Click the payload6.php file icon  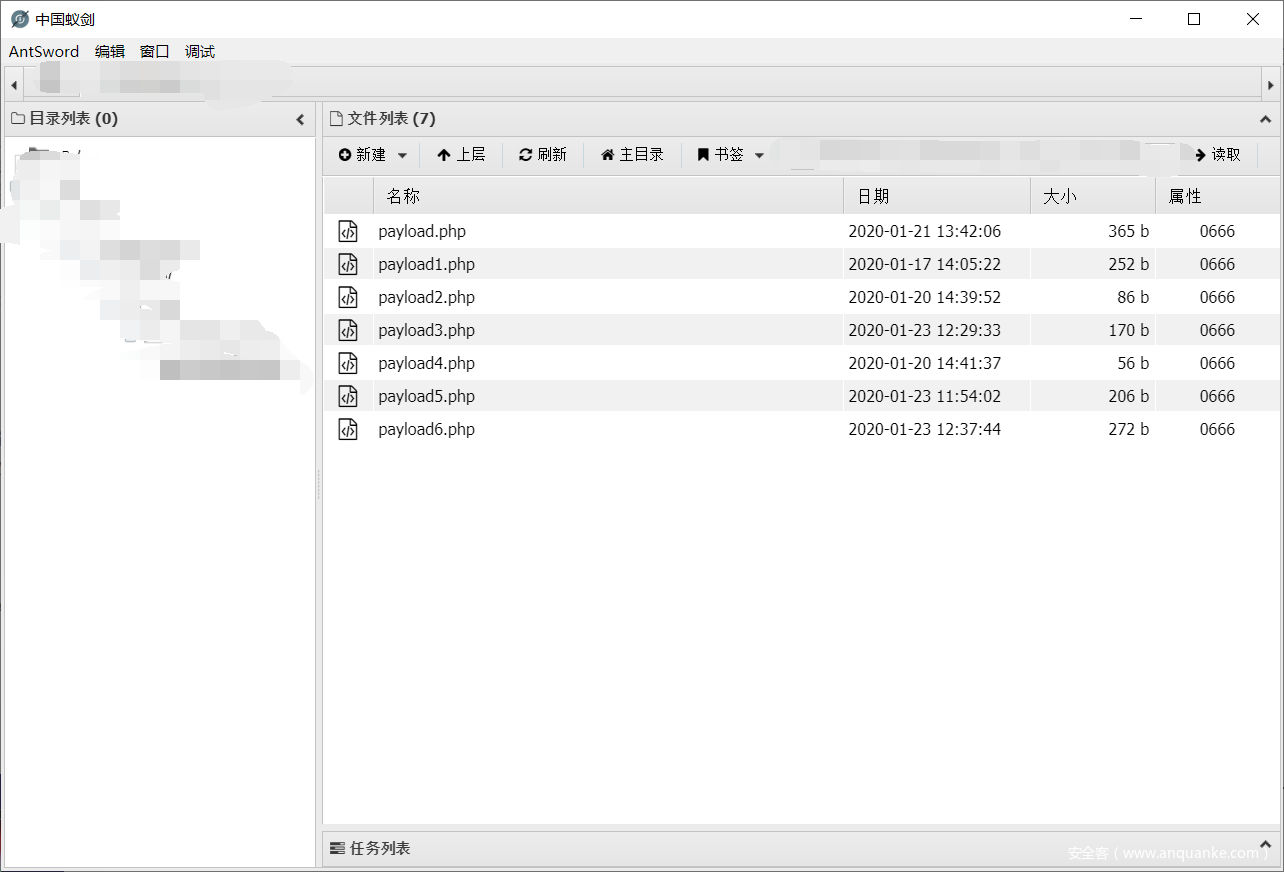(347, 429)
